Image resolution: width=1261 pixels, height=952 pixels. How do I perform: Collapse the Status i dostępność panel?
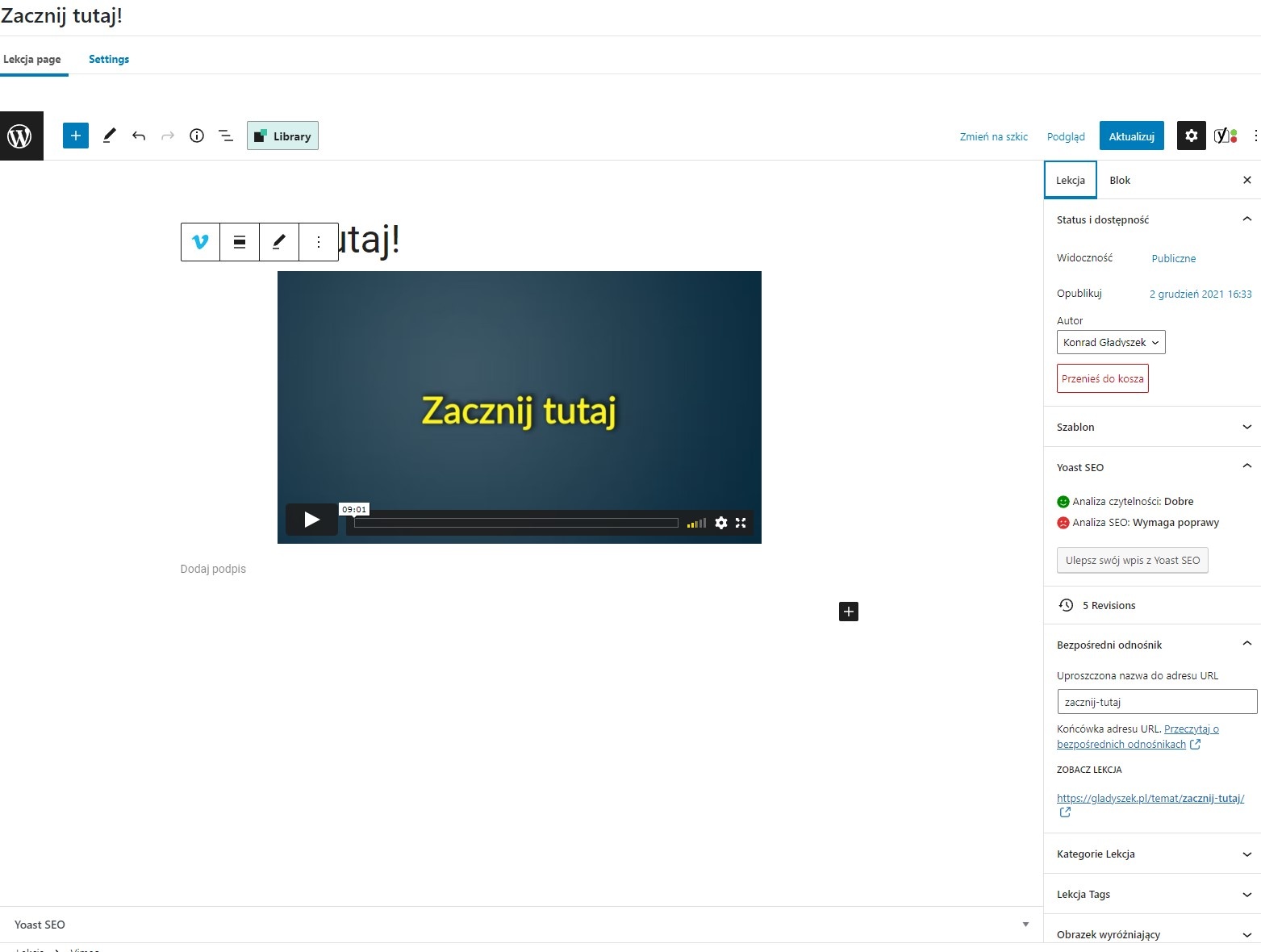[x=1152, y=219]
